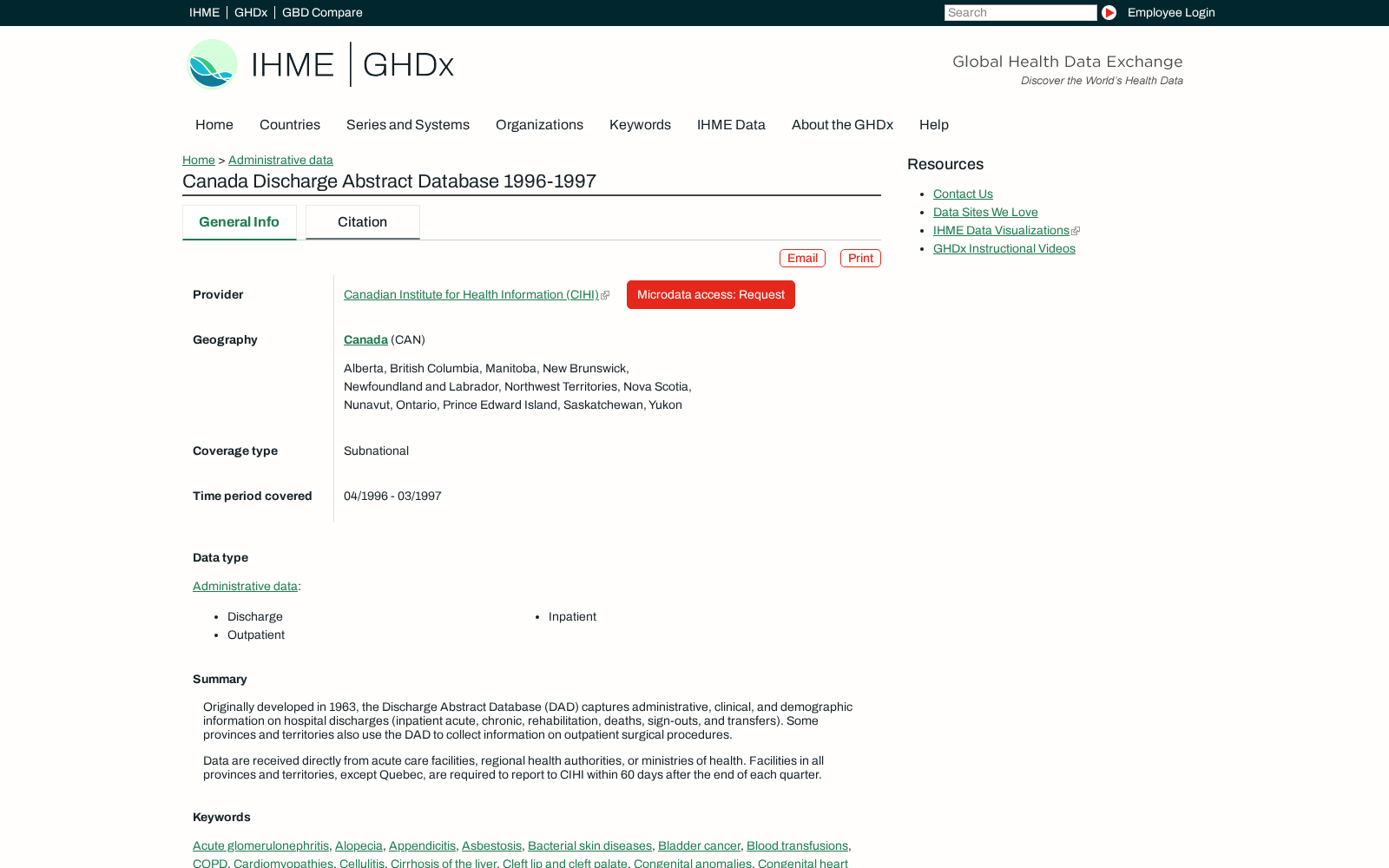The width and height of the screenshot is (1389, 868).
Task: Click Appendicitis keyword link
Action: tap(422, 846)
